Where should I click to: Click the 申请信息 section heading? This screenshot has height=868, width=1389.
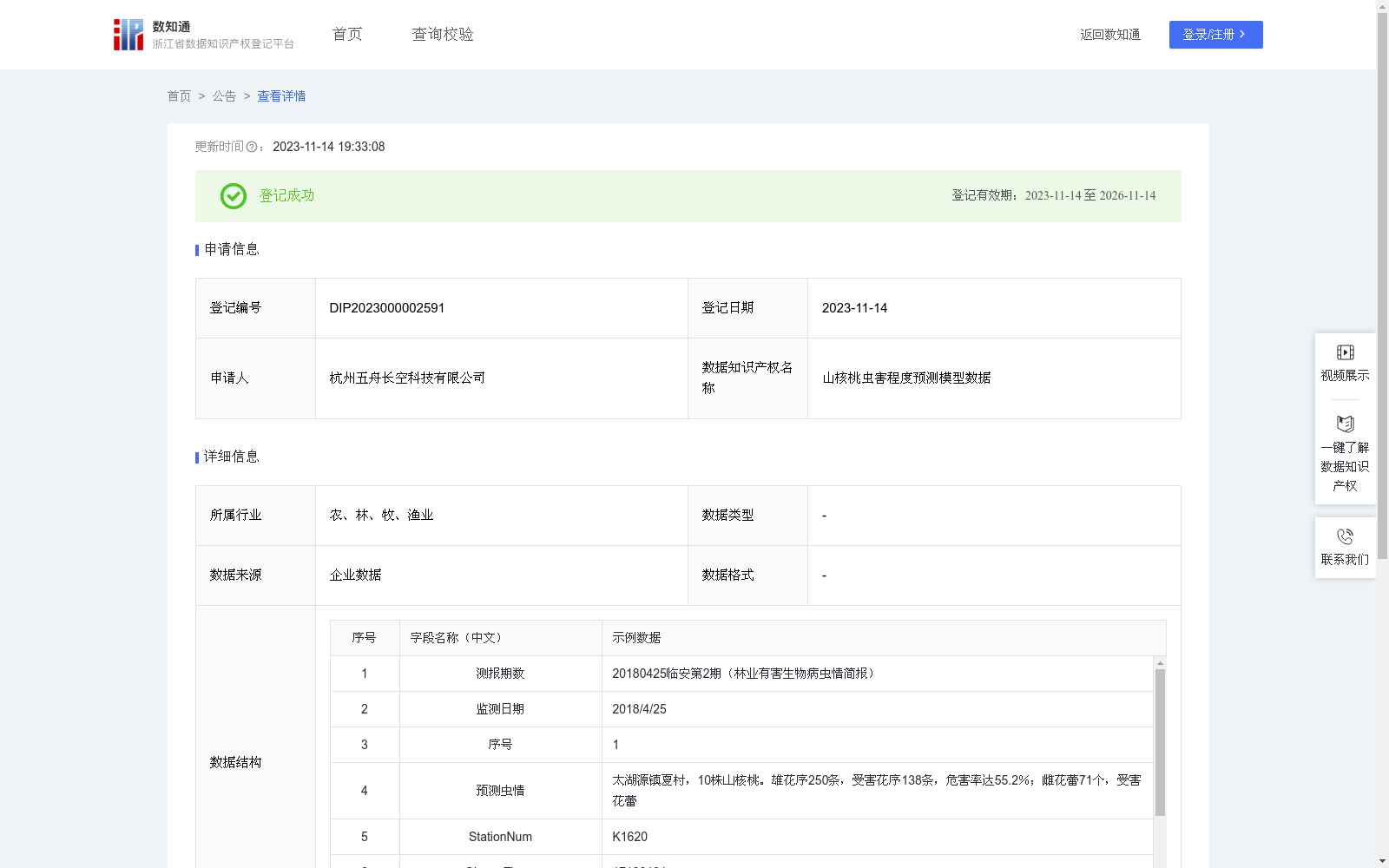[232, 250]
